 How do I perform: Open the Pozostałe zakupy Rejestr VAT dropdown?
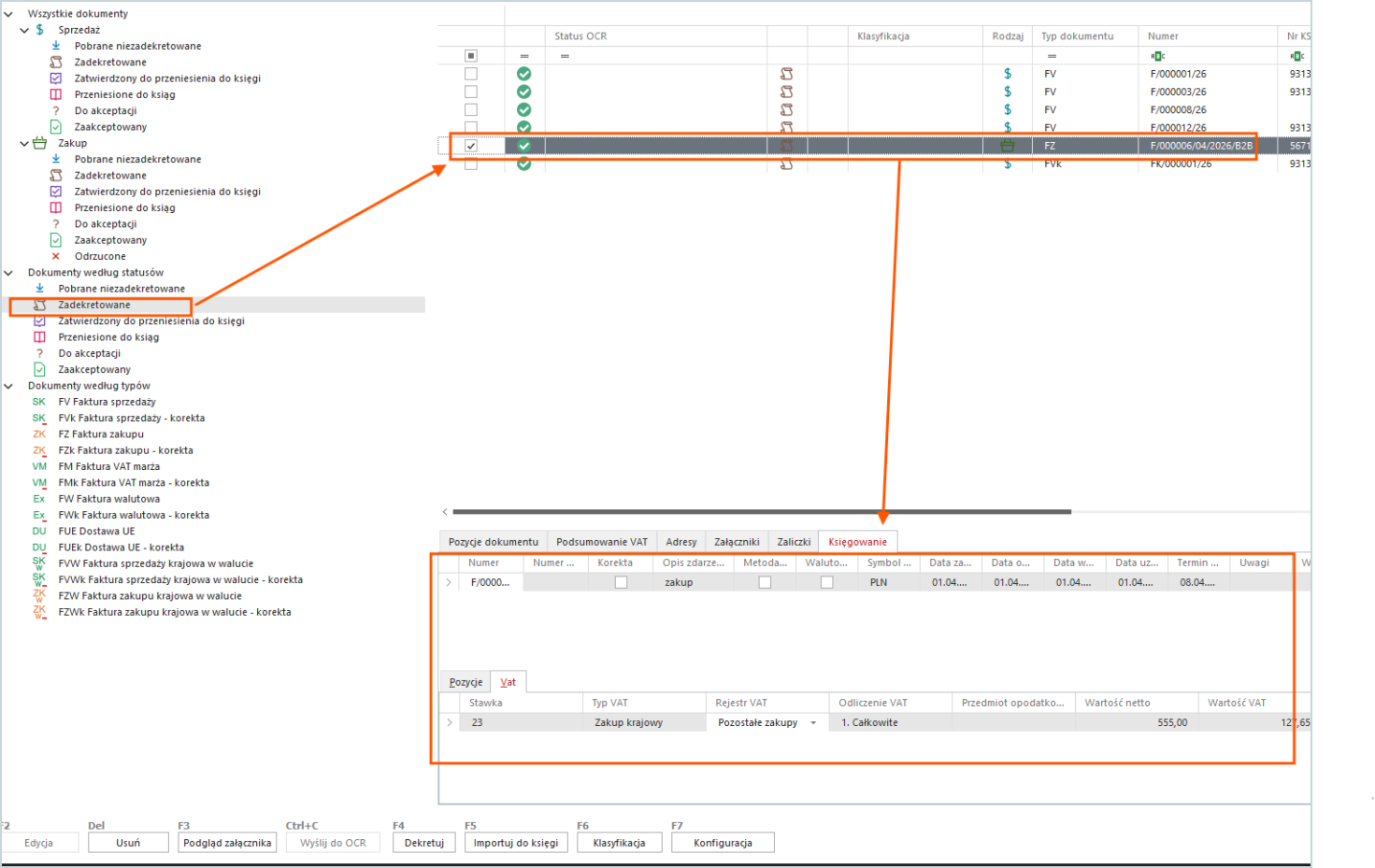813,723
